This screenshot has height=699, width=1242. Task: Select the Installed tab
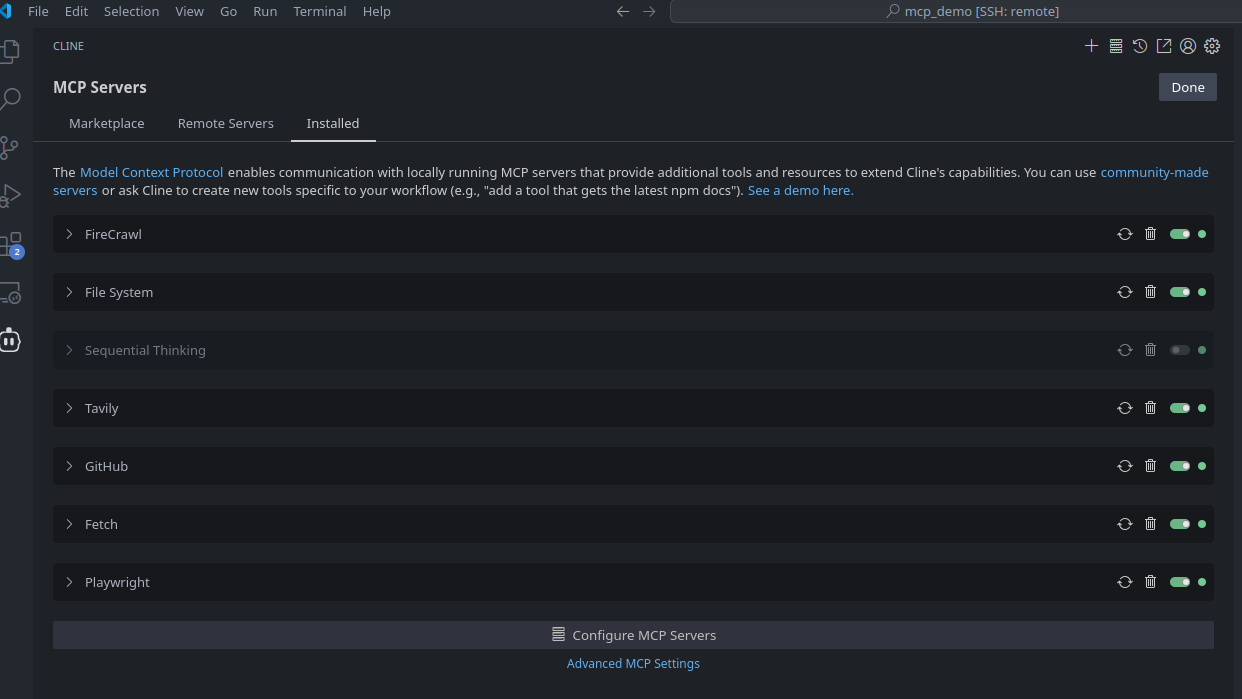tap(333, 123)
